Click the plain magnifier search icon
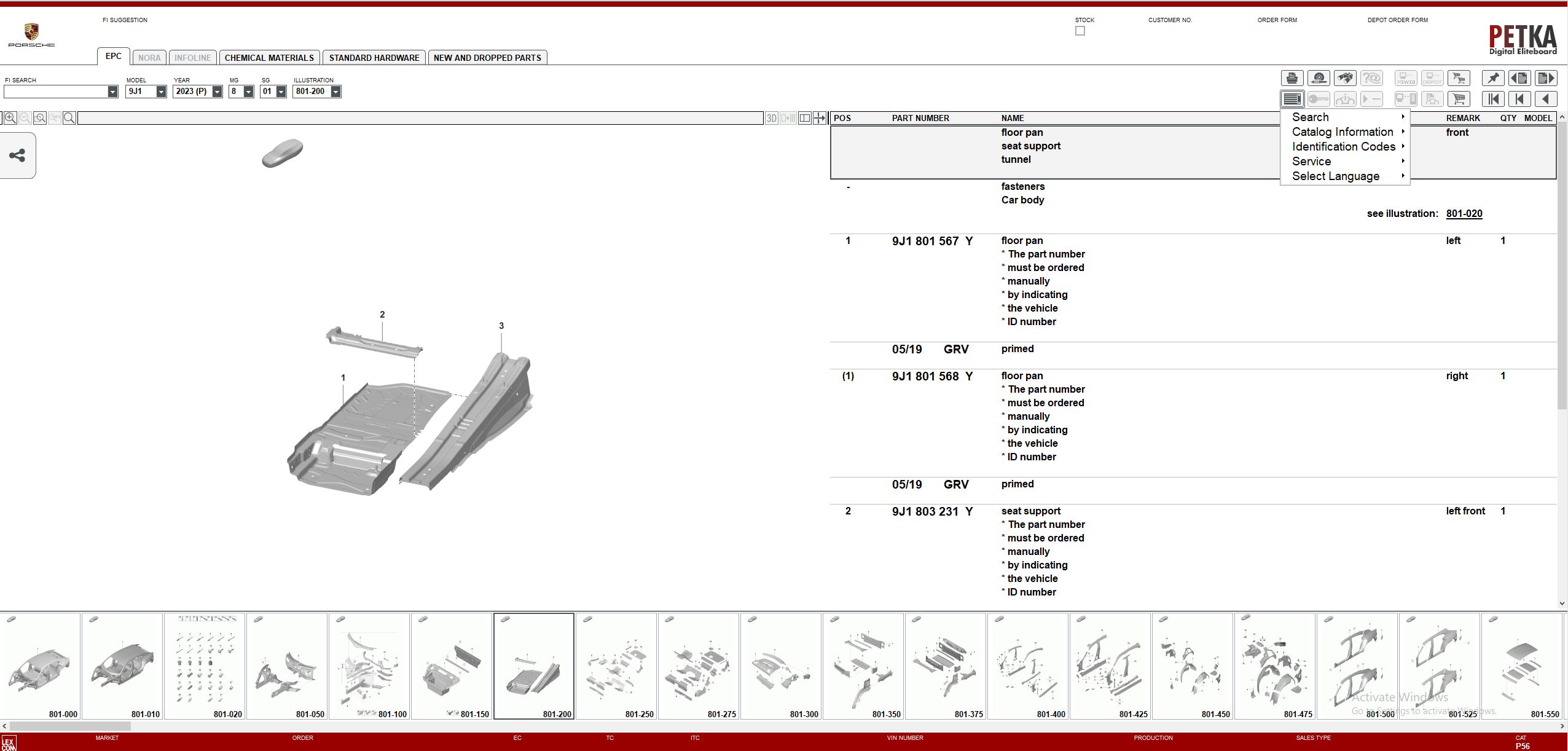Viewport: 1568px width, 751px height. coord(69,118)
